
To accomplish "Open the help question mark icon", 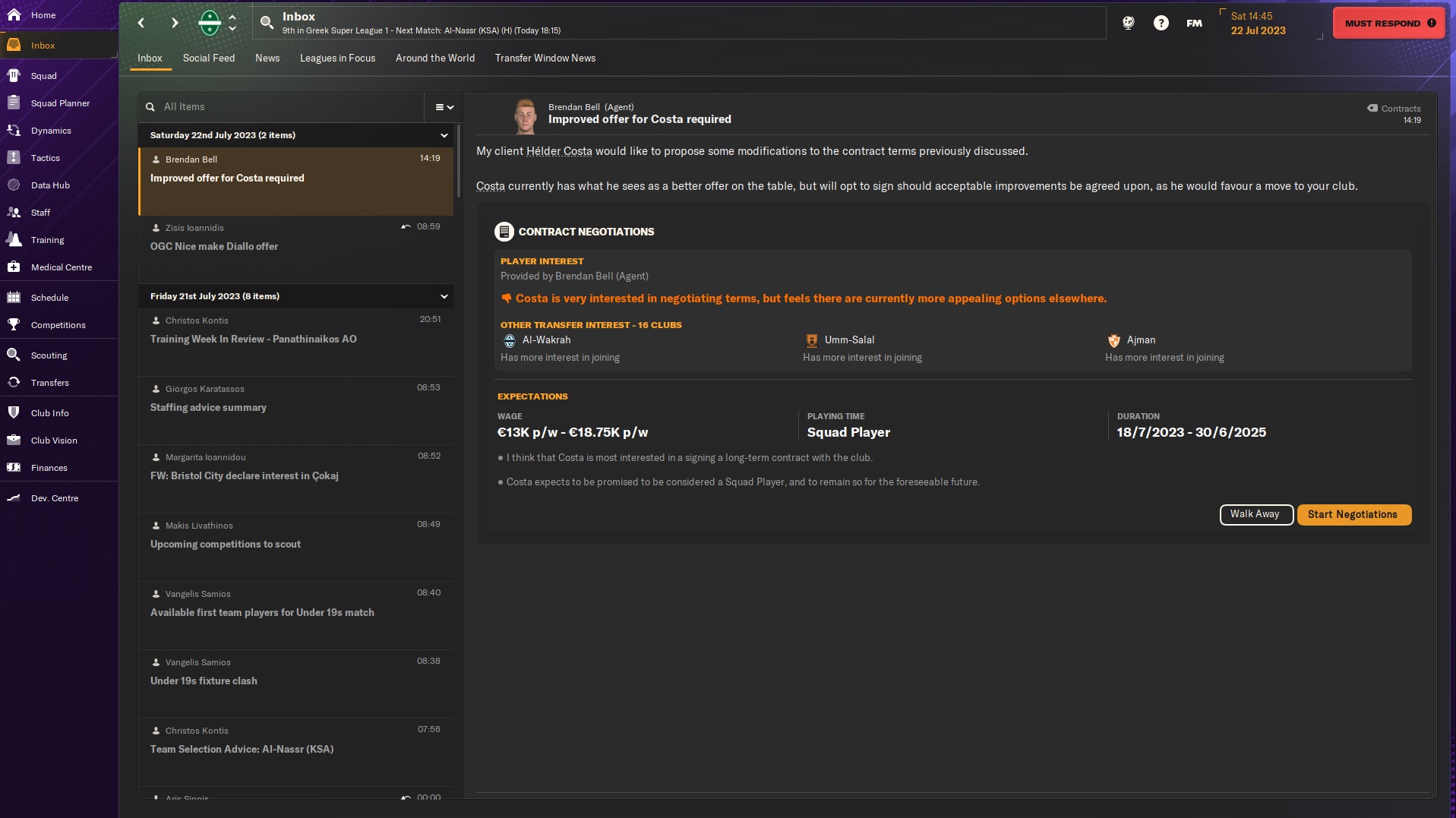I will coord(1161,23).
